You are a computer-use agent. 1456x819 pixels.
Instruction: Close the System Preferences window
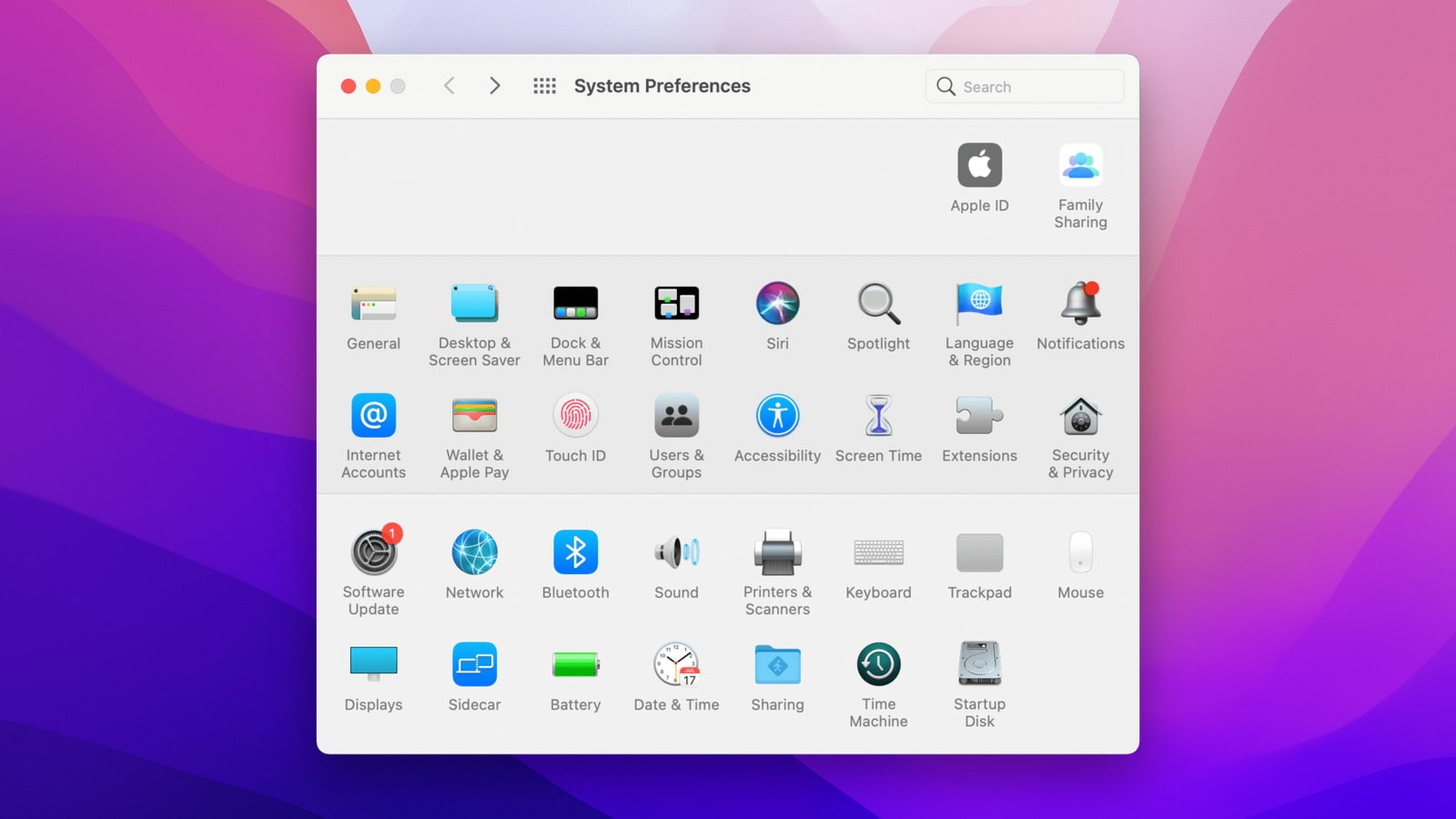[349, 86]
